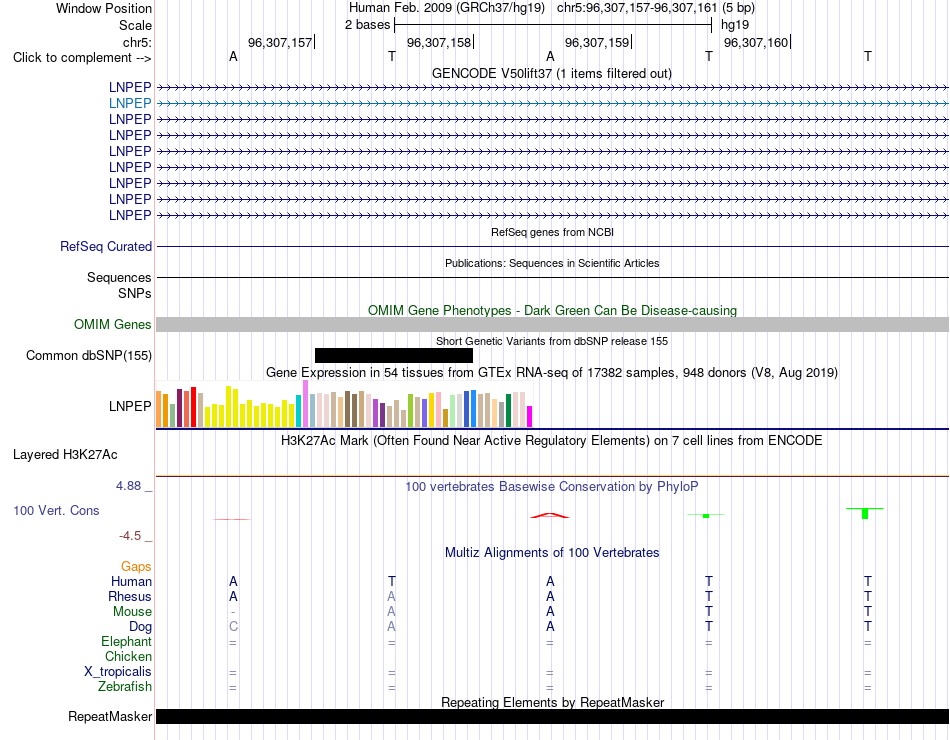Click the red PhyloP bump in the conservation track
Image resolution: width=950 pixels, height=740 pixels.
click(550, 516)
